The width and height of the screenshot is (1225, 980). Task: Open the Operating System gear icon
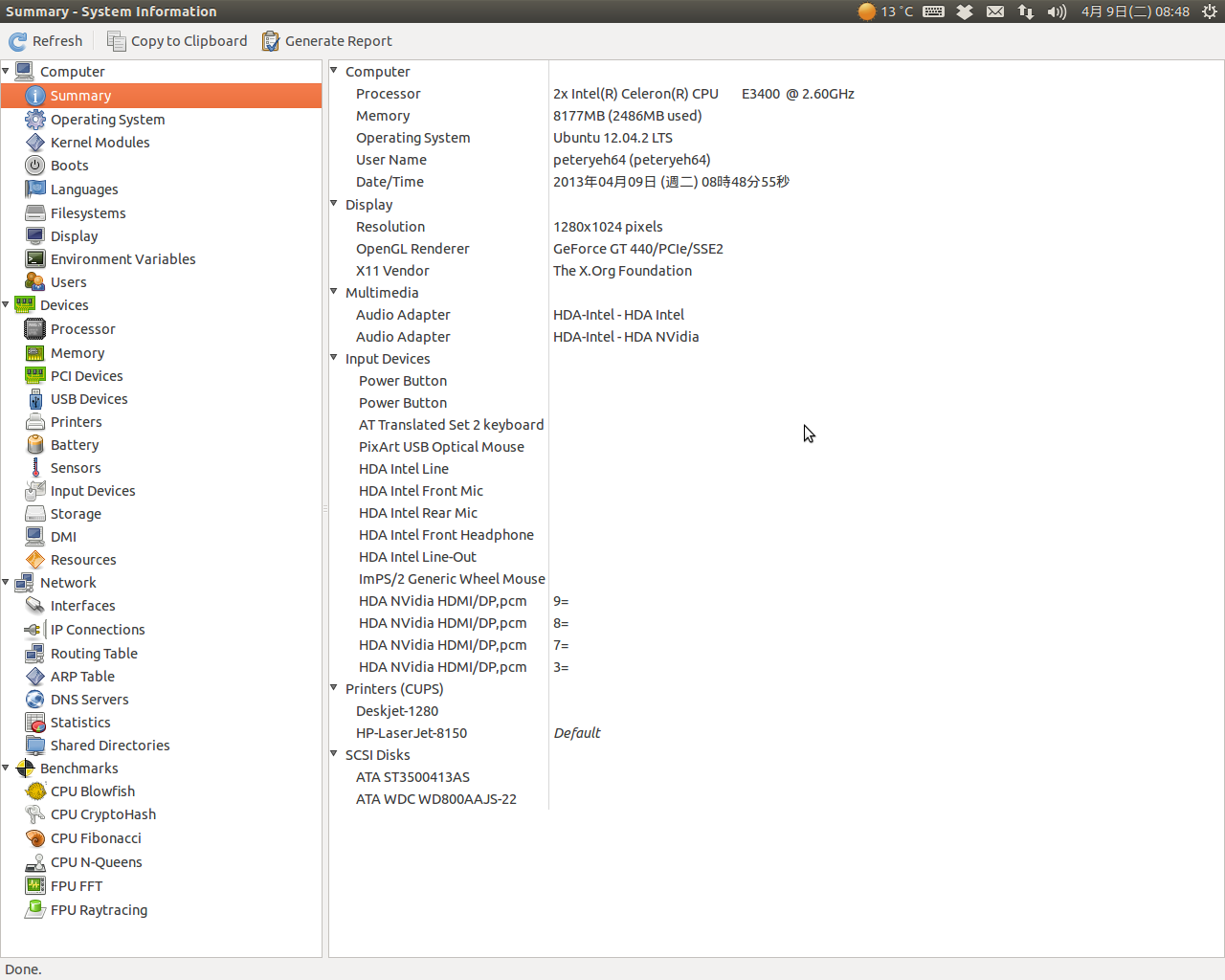35,120
